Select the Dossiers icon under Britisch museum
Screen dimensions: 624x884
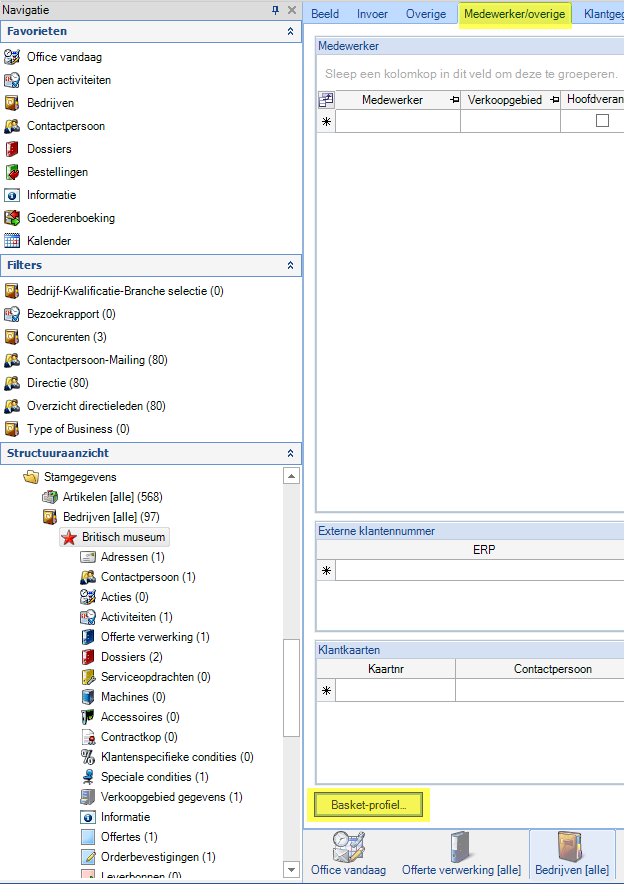88,657
